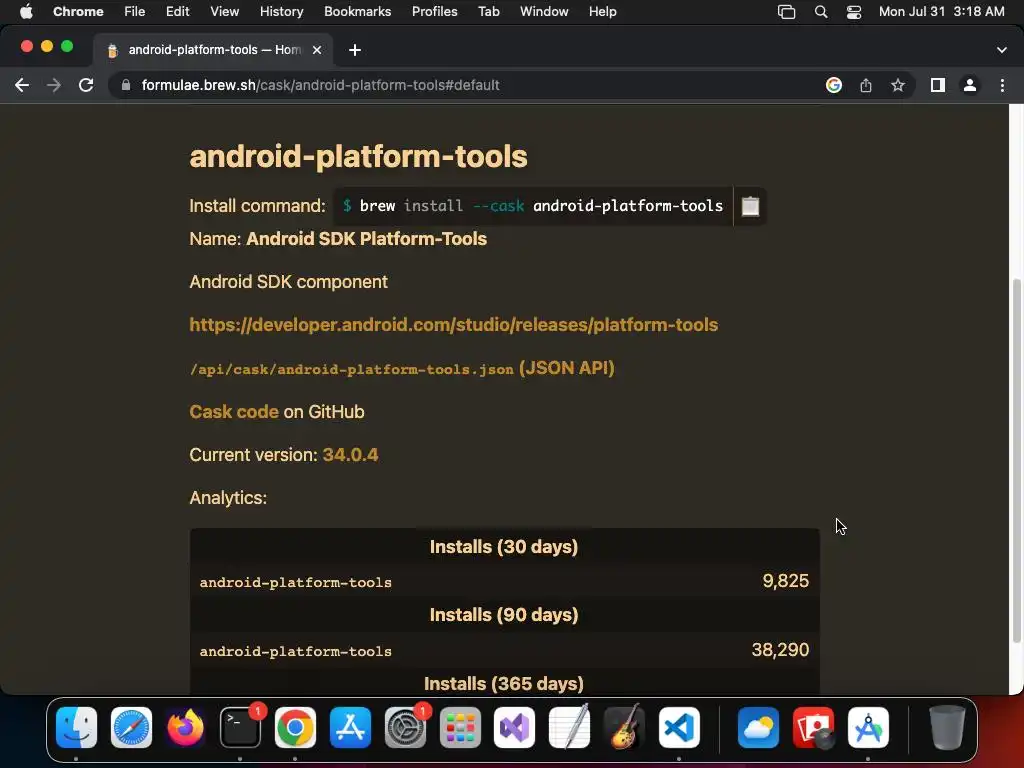
Task: Select the android-platform-tools tab
Action: tap(212, 50)
